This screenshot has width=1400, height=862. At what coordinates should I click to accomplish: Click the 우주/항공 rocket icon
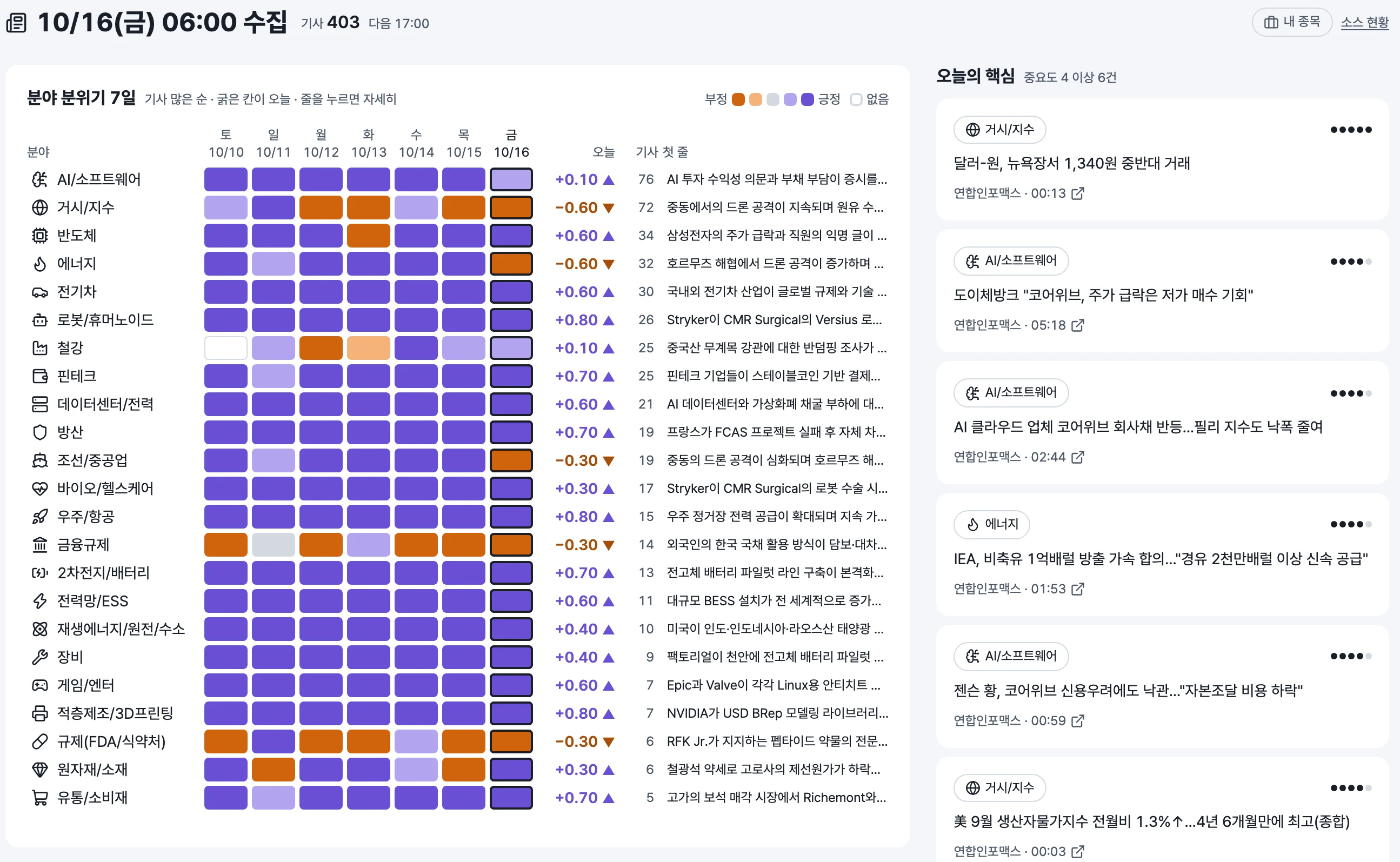(39, 517)
